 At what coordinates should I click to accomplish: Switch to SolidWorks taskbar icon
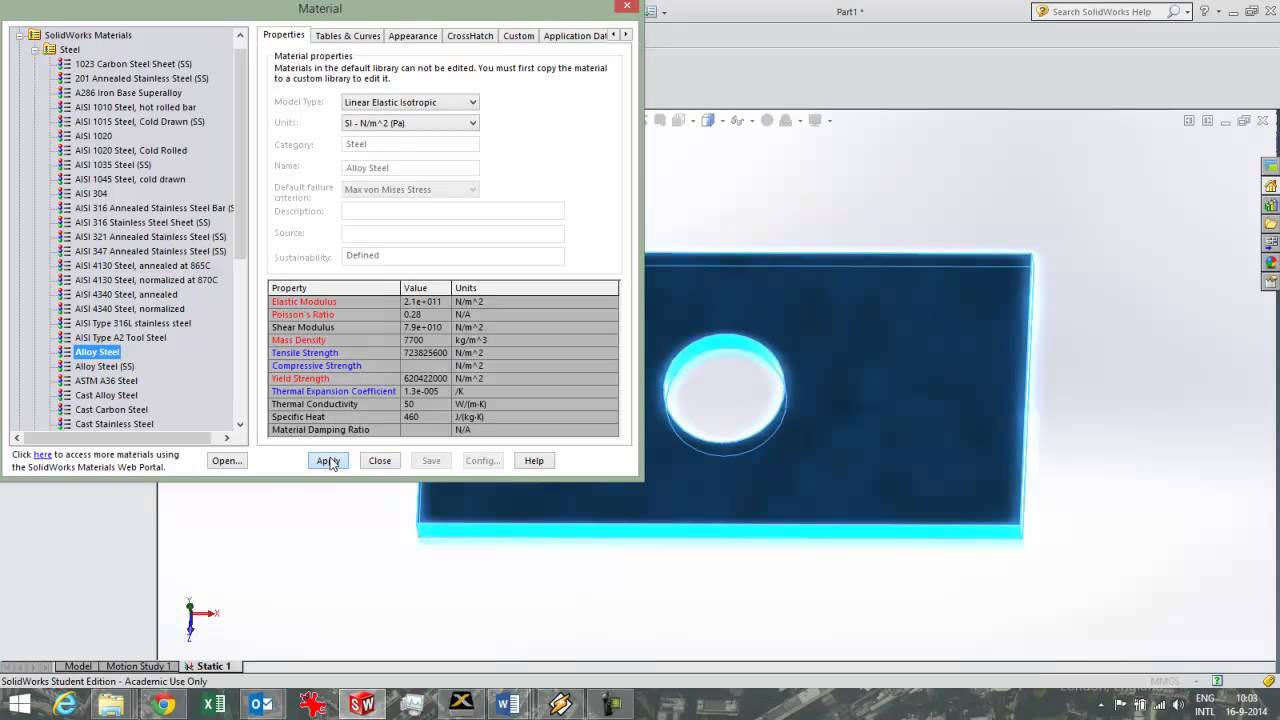click(362, 704)
